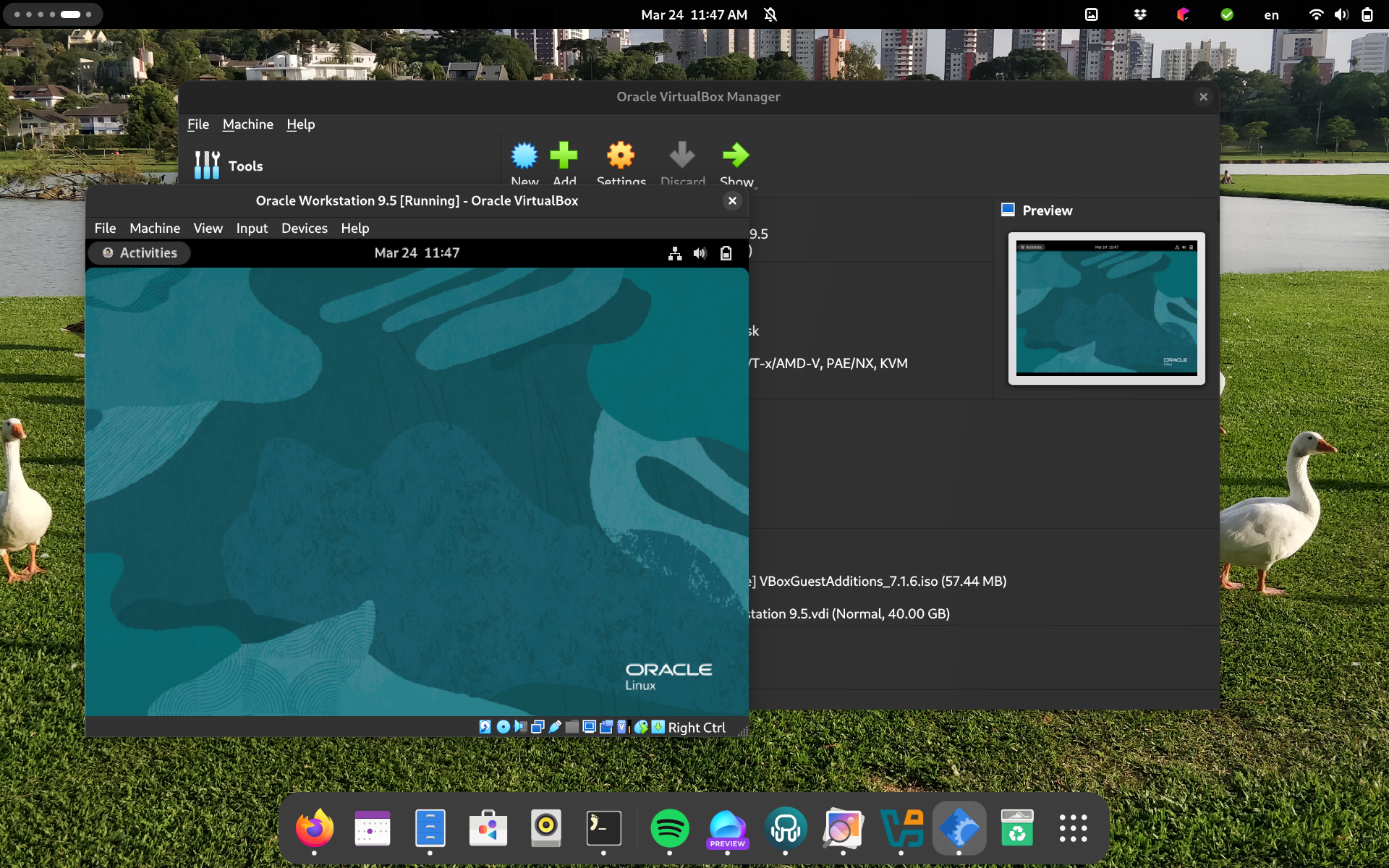Screen dimensions: 1389x868
Task: Open the Devices menu in VM window
Action: tap(304, 228)
